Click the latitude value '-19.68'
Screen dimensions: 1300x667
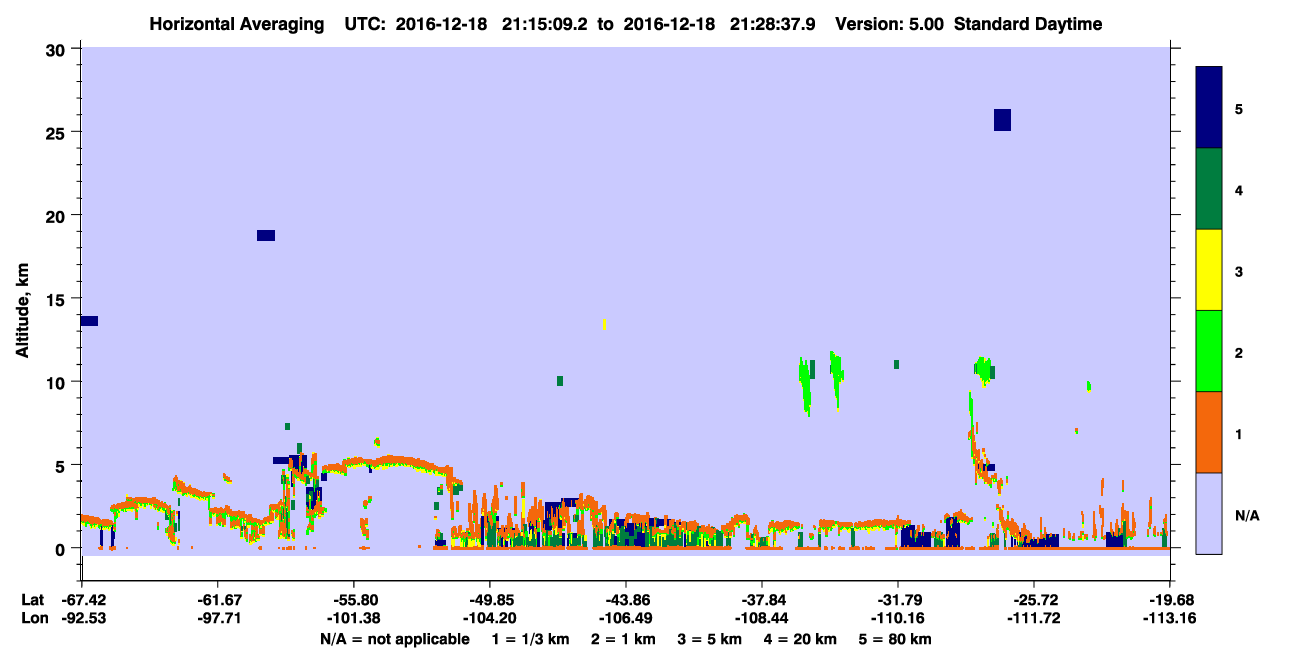[x=1171, y=599]
